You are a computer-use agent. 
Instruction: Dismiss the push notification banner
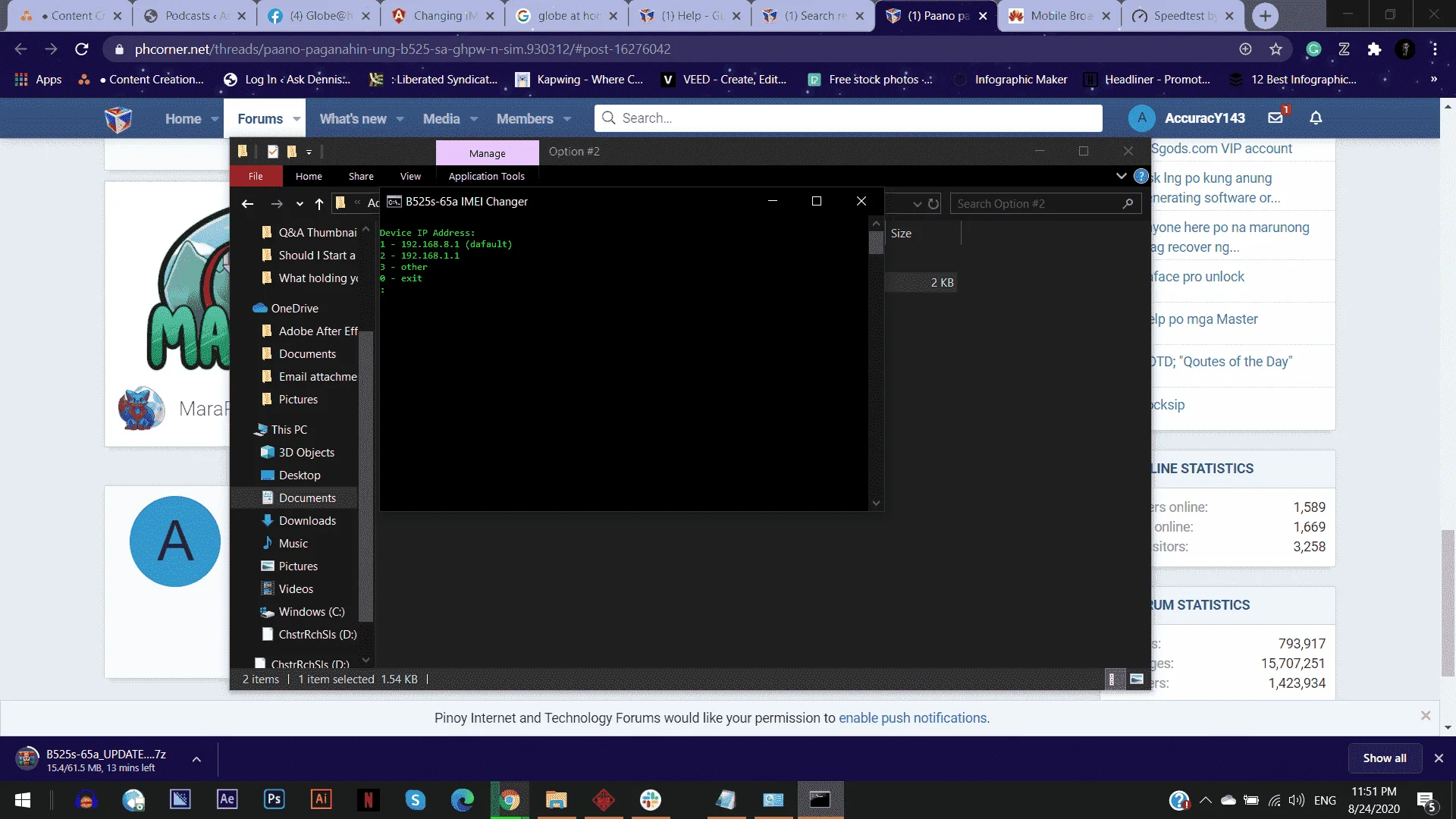[1426, 716]
